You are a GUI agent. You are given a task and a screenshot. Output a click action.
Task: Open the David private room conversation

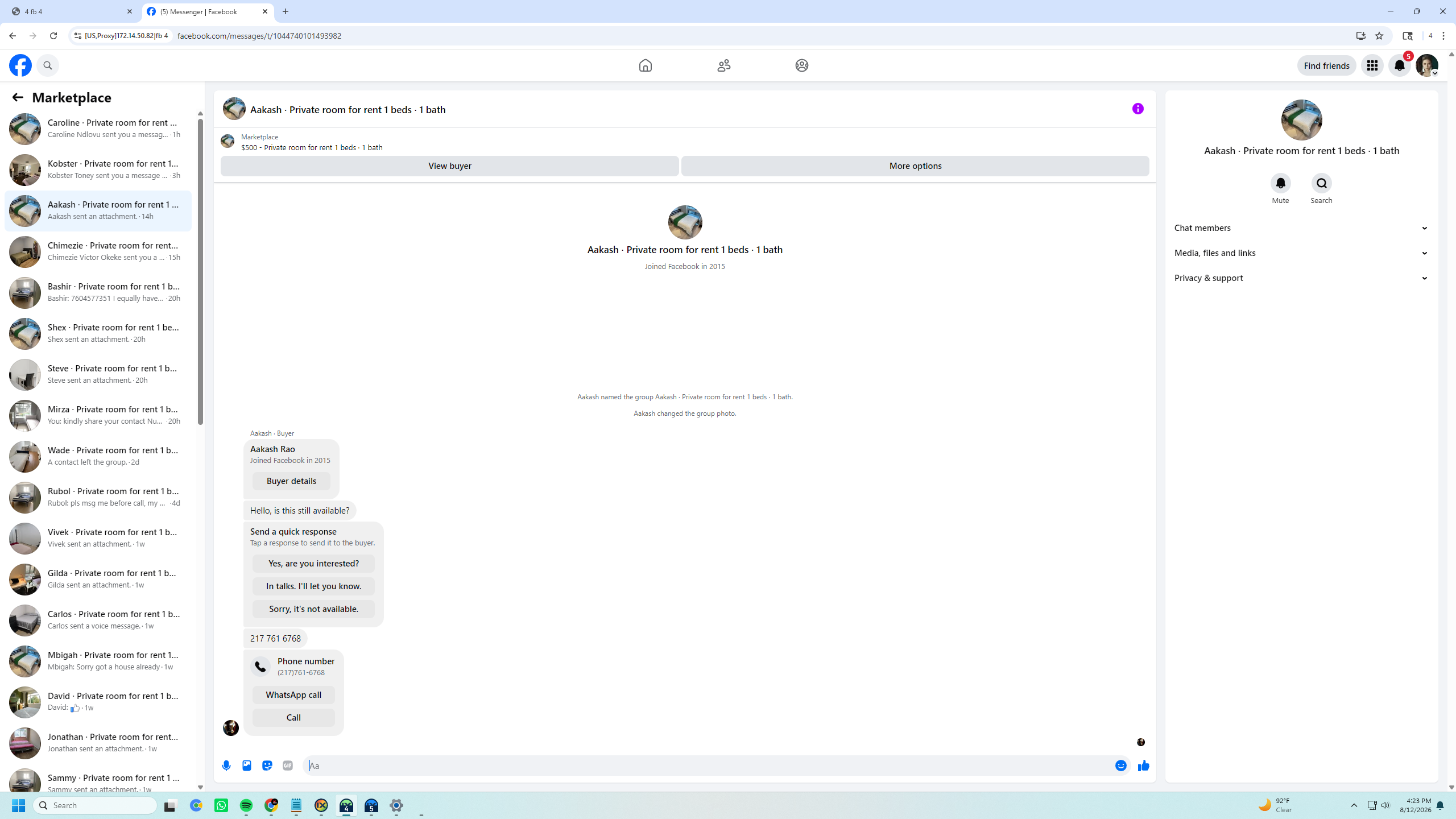point(98,702)
